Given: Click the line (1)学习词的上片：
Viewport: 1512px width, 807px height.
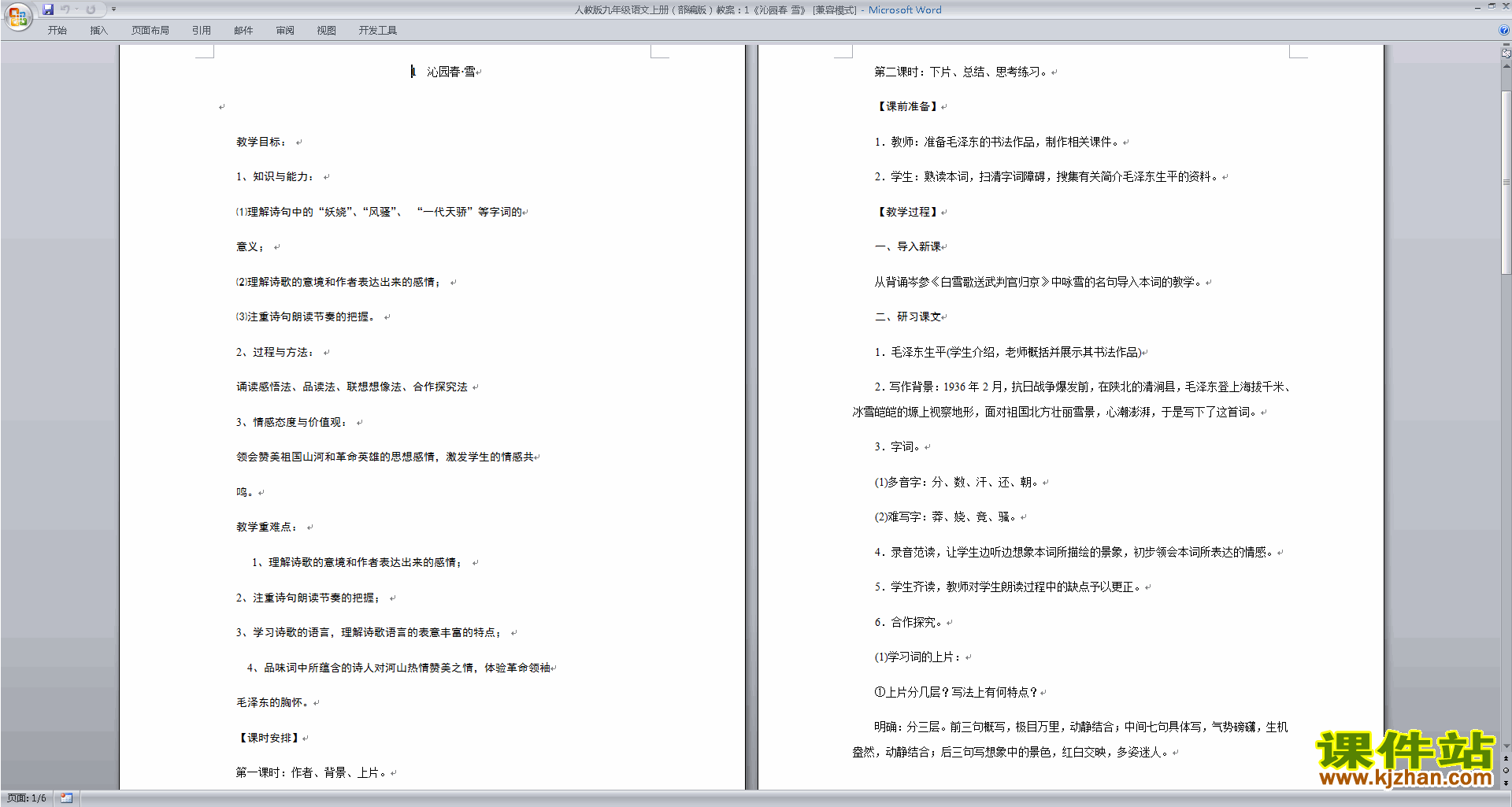Looking at the screenshot, I should coord(918,657).
